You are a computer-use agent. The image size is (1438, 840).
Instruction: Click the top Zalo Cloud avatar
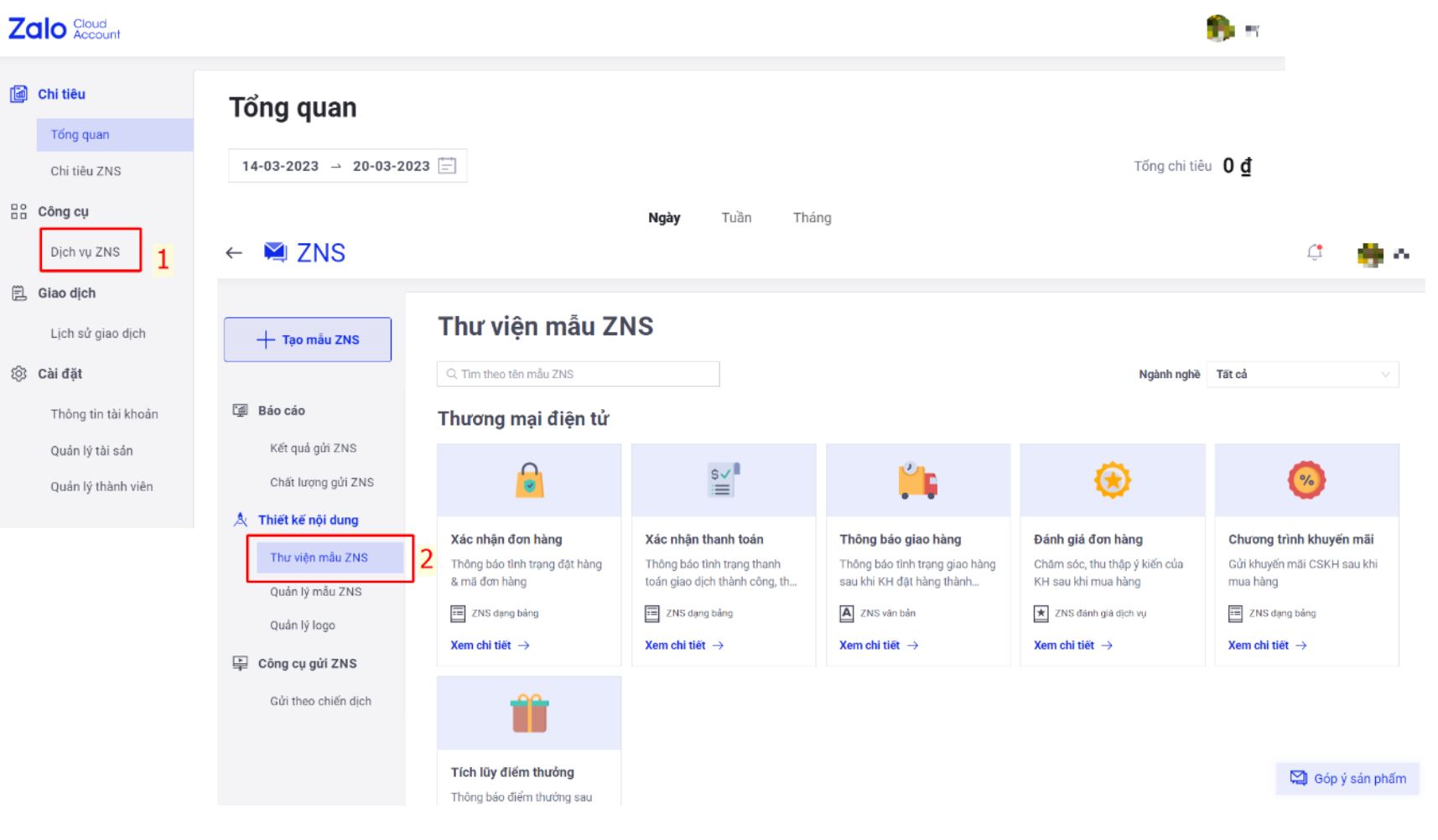1220,29
